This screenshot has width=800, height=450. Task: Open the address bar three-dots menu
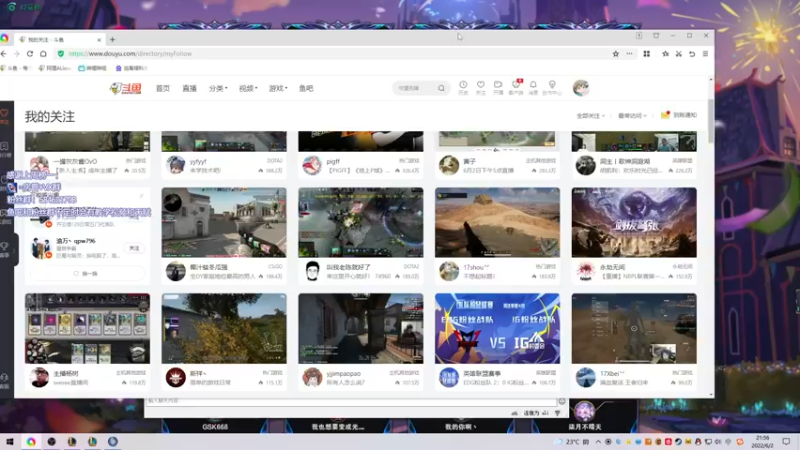(630, 54)
